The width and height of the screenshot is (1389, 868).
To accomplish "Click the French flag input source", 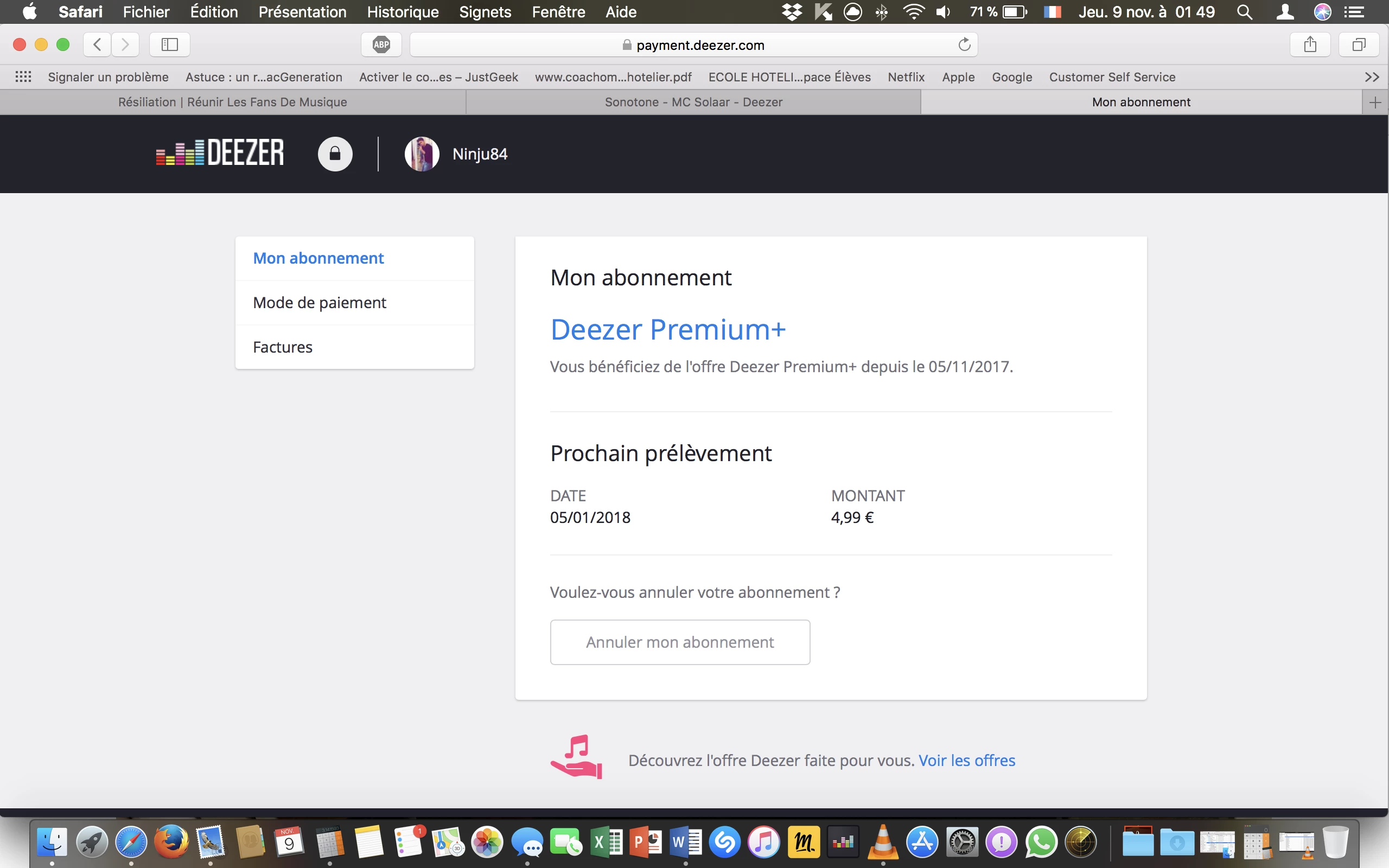I will pyautogui.click(x=1052, y=11).
